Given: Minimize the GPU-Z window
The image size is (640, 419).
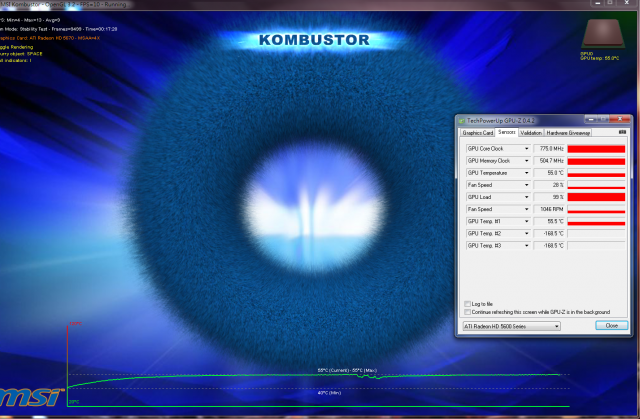Looking at the screenshot, I should point(590,119).
